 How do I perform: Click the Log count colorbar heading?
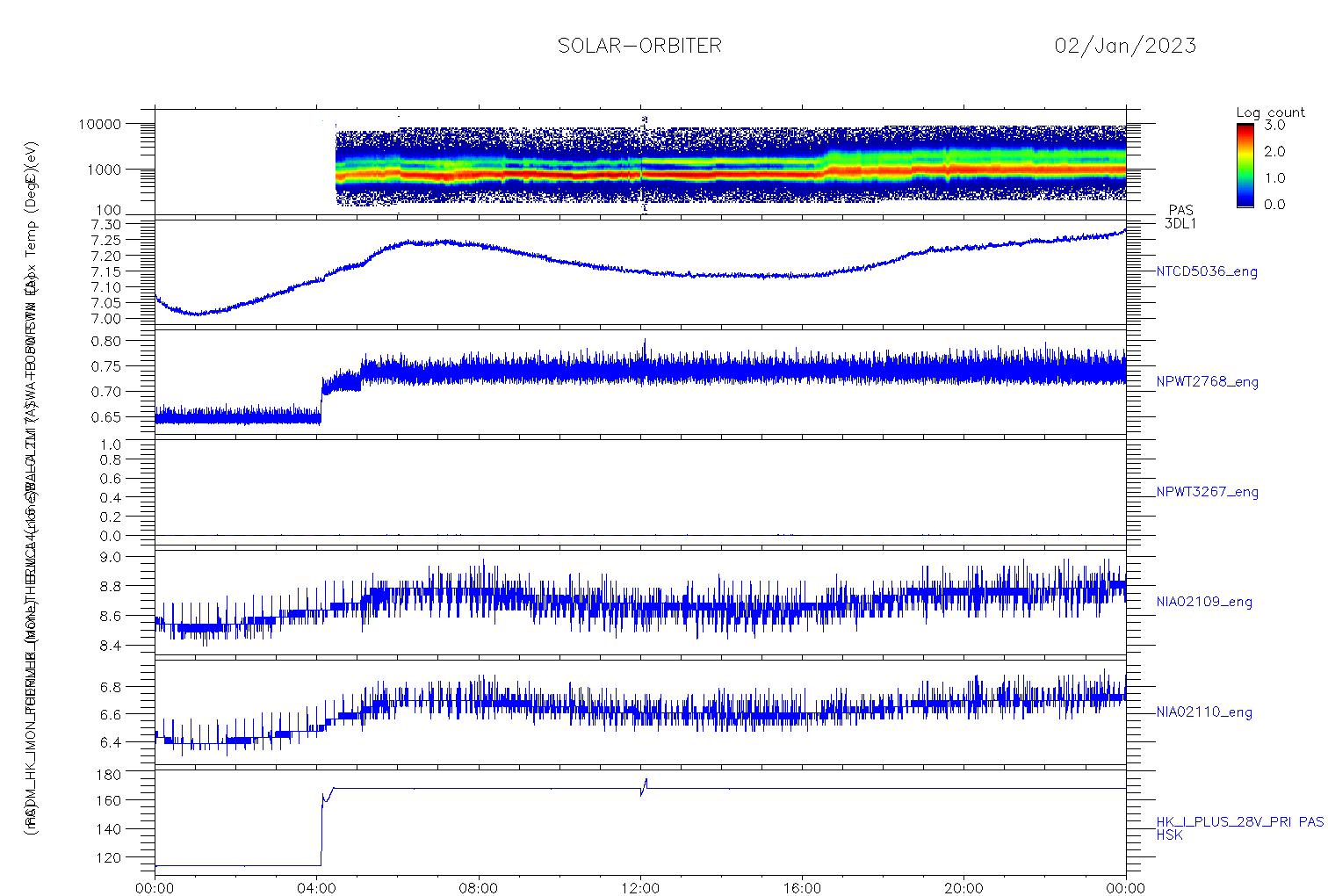(x=1270, y=112)
